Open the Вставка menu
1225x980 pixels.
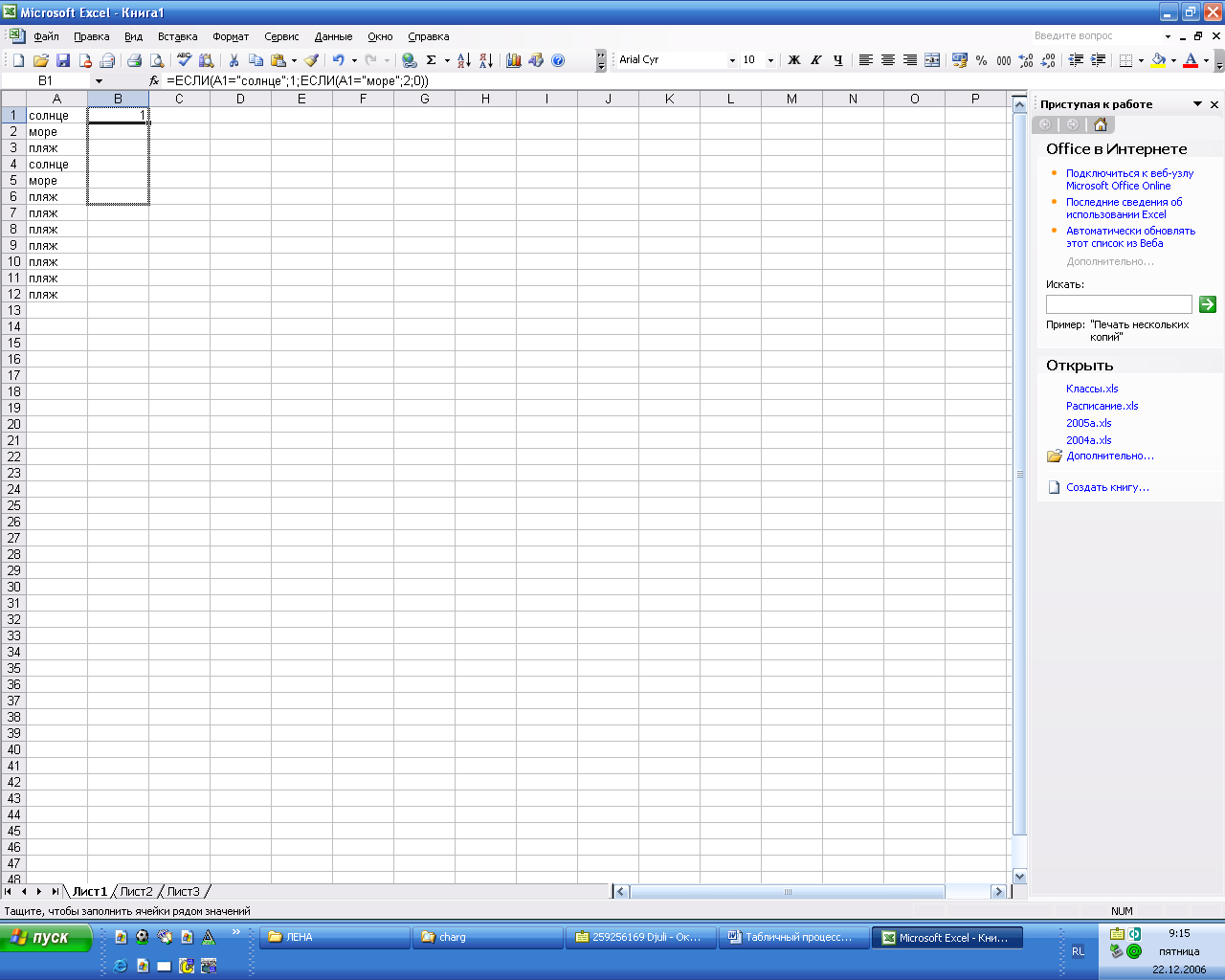pyautogui.click(x=178, y=36)
